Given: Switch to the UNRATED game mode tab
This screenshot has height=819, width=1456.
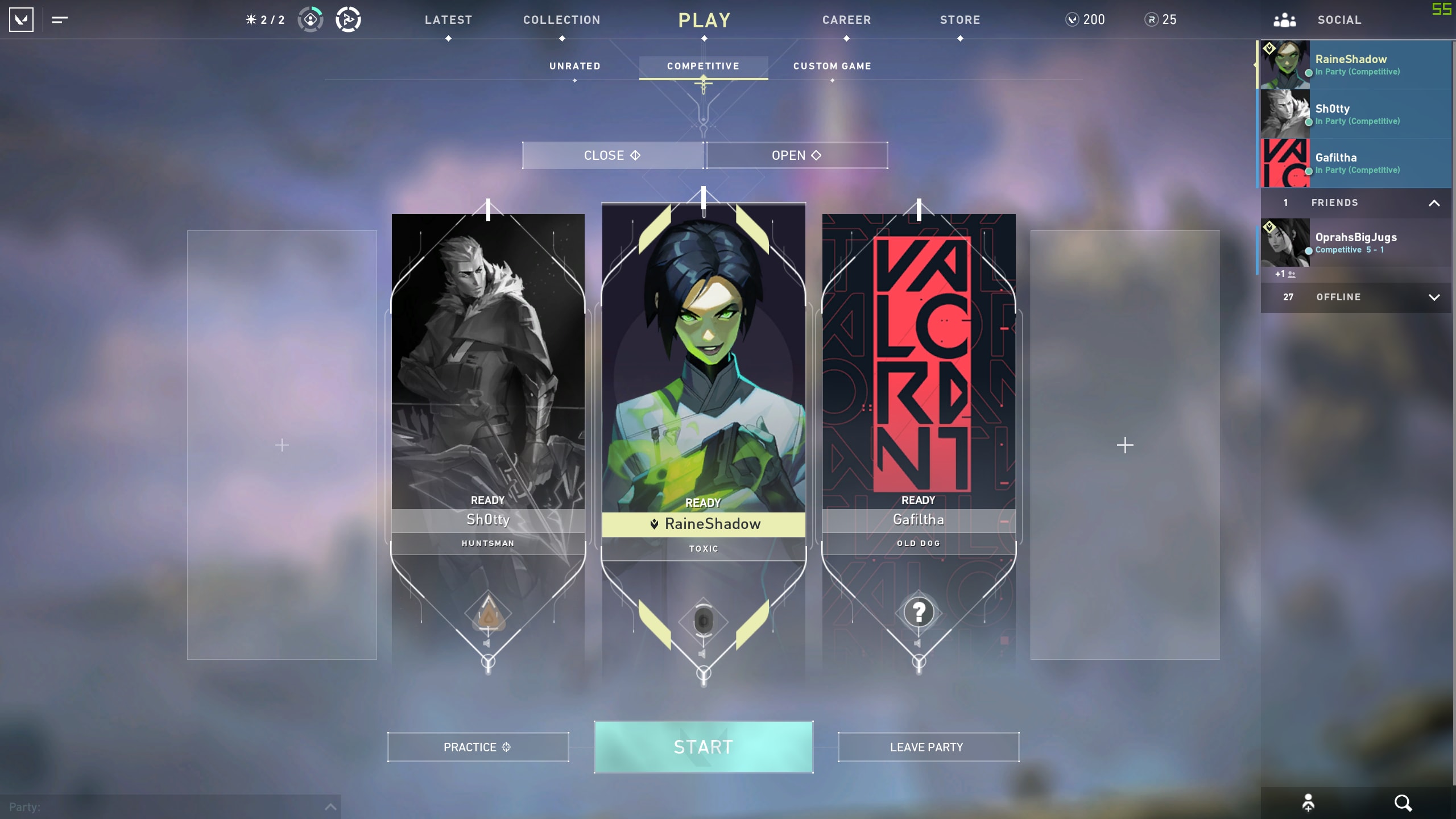Looking at the screenshot, I should click(575, 66).
